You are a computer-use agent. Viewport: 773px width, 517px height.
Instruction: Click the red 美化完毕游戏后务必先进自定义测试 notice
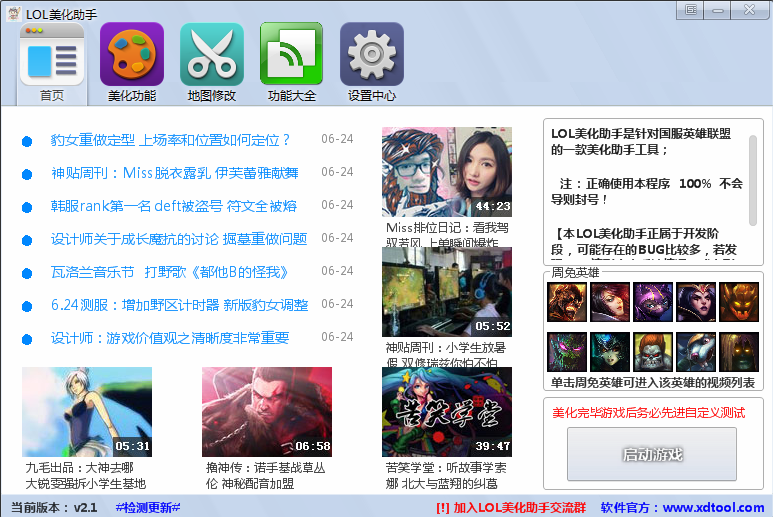pyautogui.click(x=648, y=413)
